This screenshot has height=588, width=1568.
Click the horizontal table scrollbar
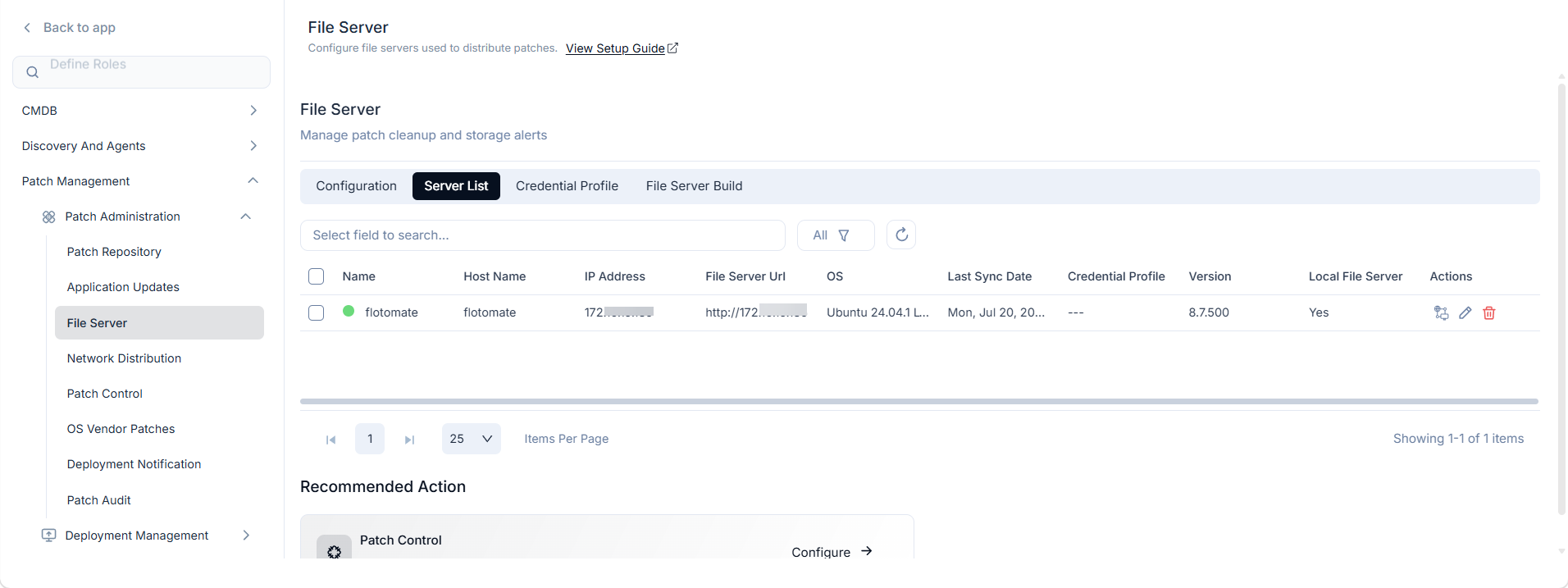click(919, 402)
